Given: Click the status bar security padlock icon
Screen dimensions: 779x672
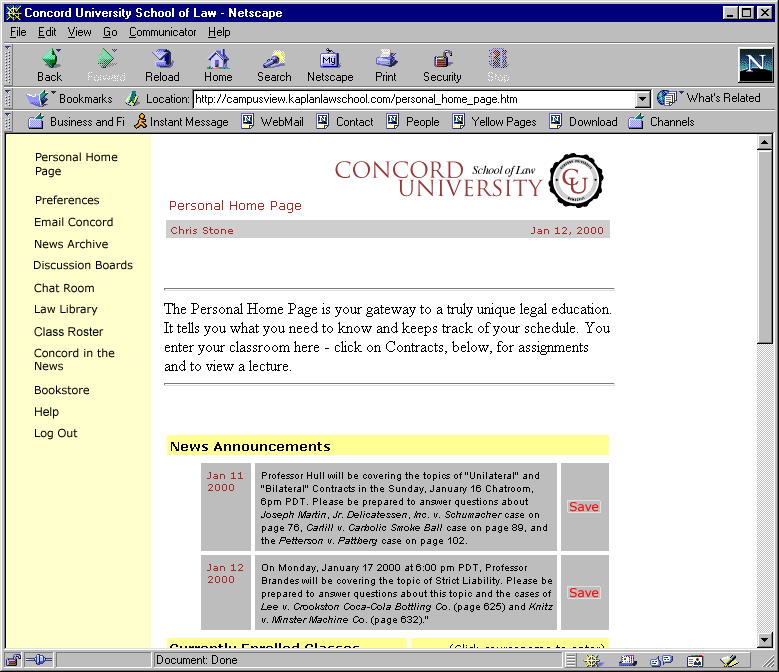Looking at the screenshot, I should pyautogui.click(x=13, y=660).
